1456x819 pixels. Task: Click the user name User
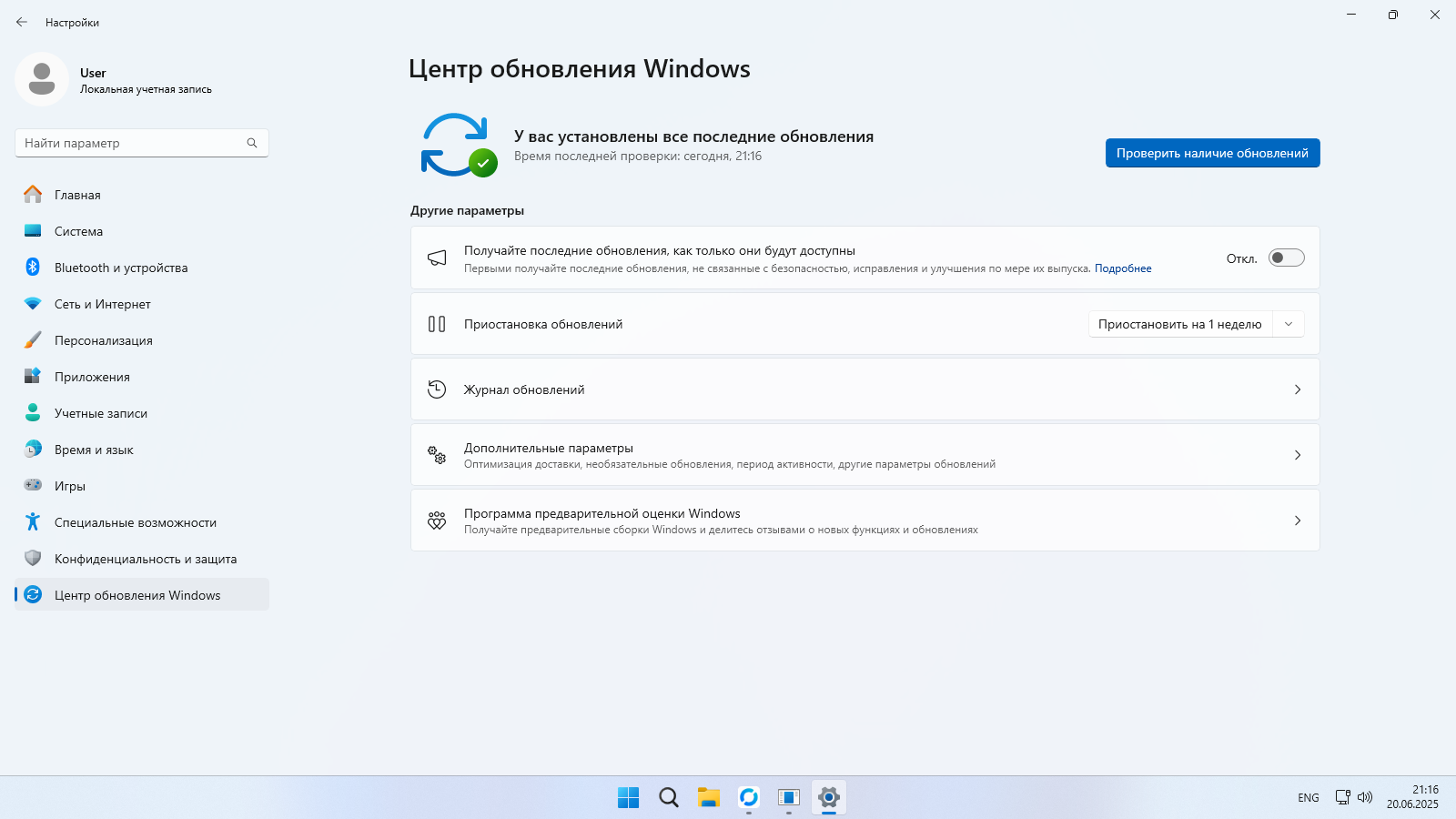(93, 73)
